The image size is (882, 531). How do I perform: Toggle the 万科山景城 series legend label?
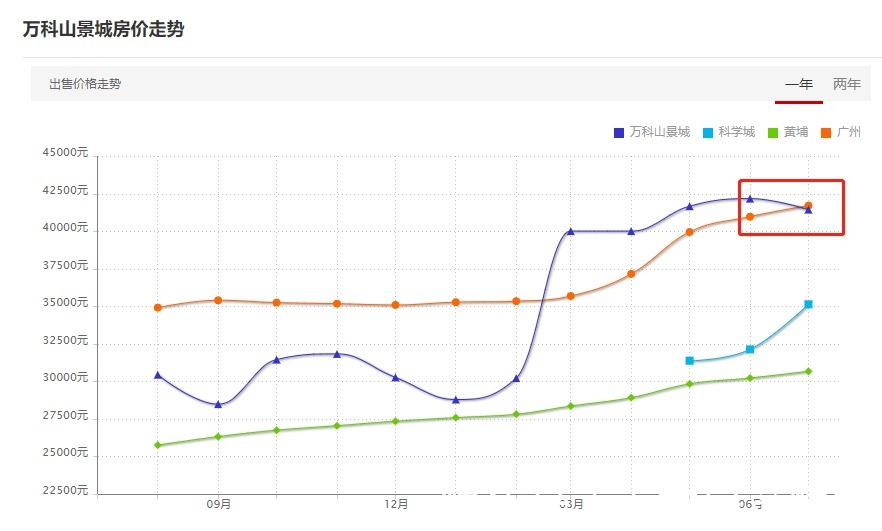click(659, 132)
